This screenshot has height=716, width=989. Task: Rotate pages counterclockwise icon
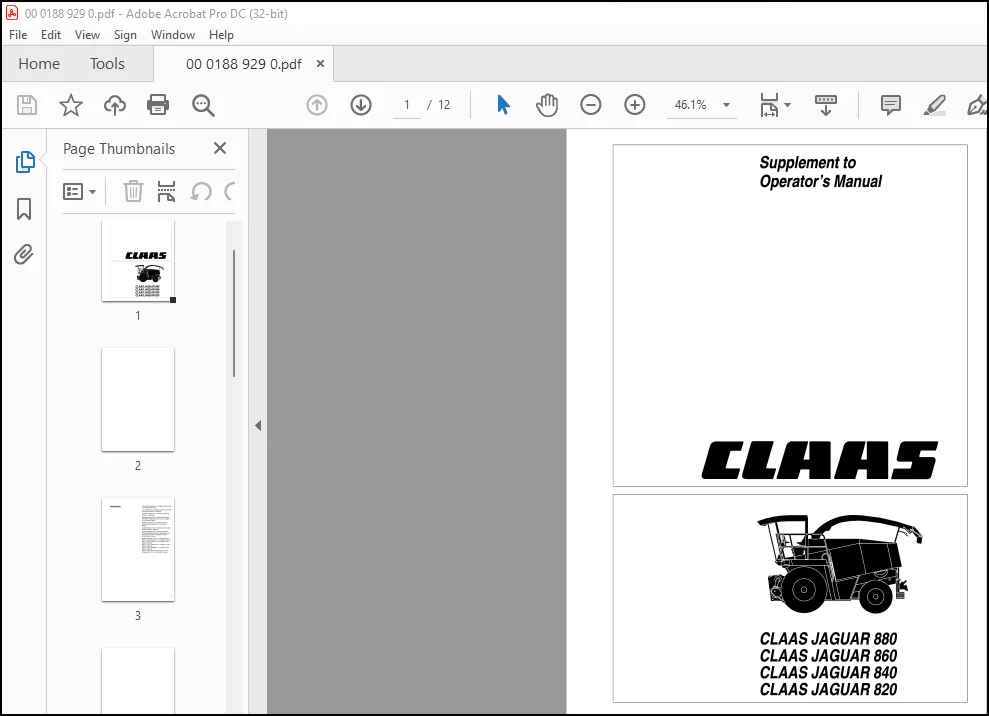201,191
